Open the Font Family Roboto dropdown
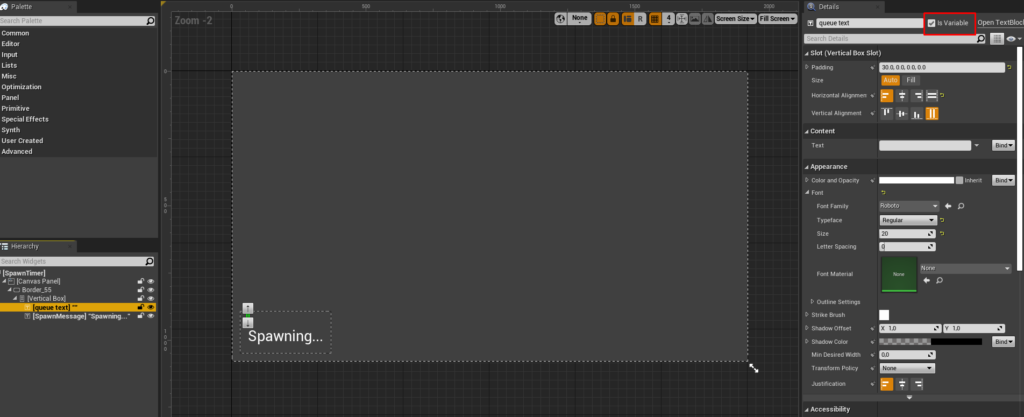 [x=909, y=206]
